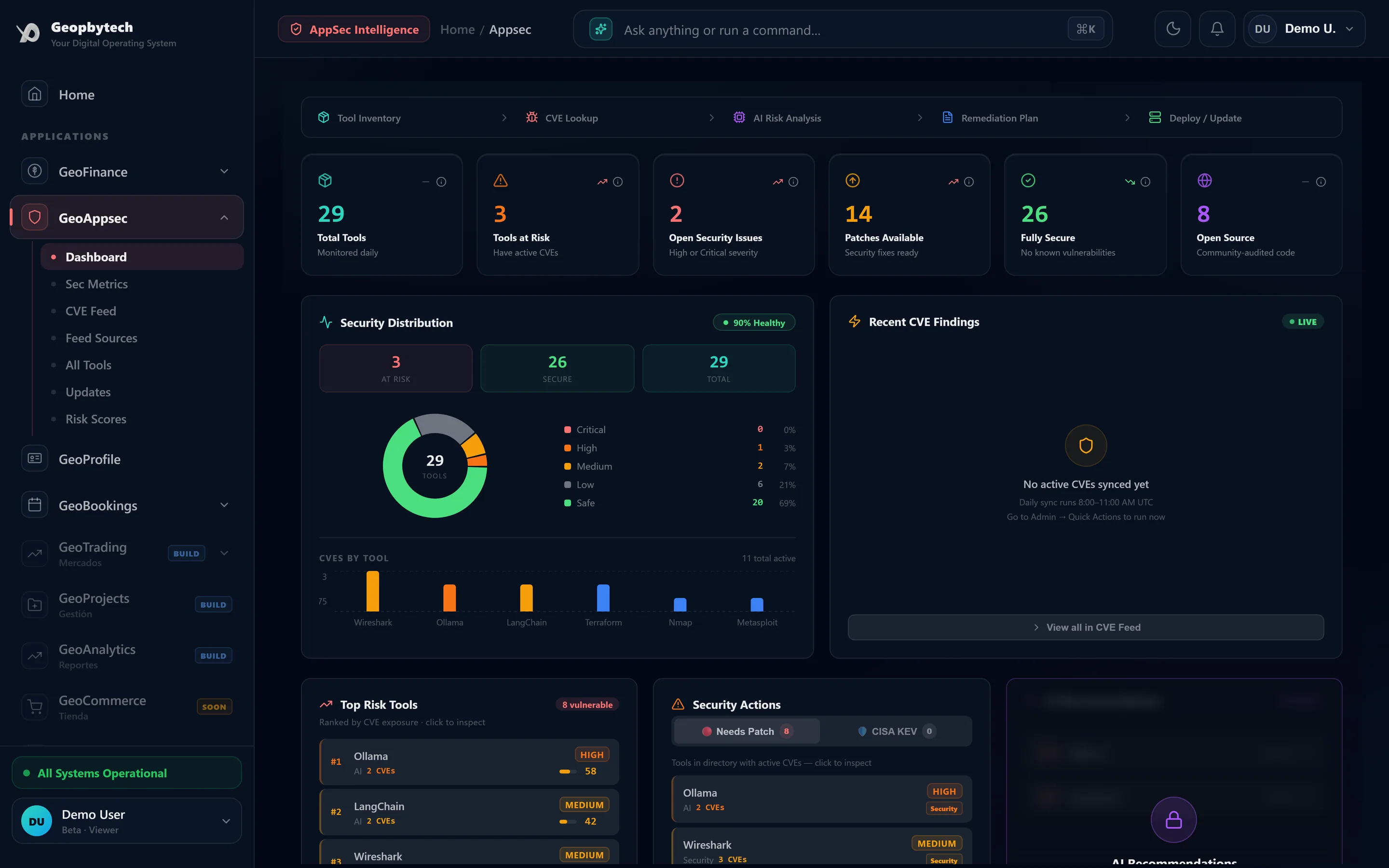Screen dimensions: 1389x868
Task: Click the lock icon on the AI Recommendations card
Action: pyautogui.click(x=1173, y=820)
